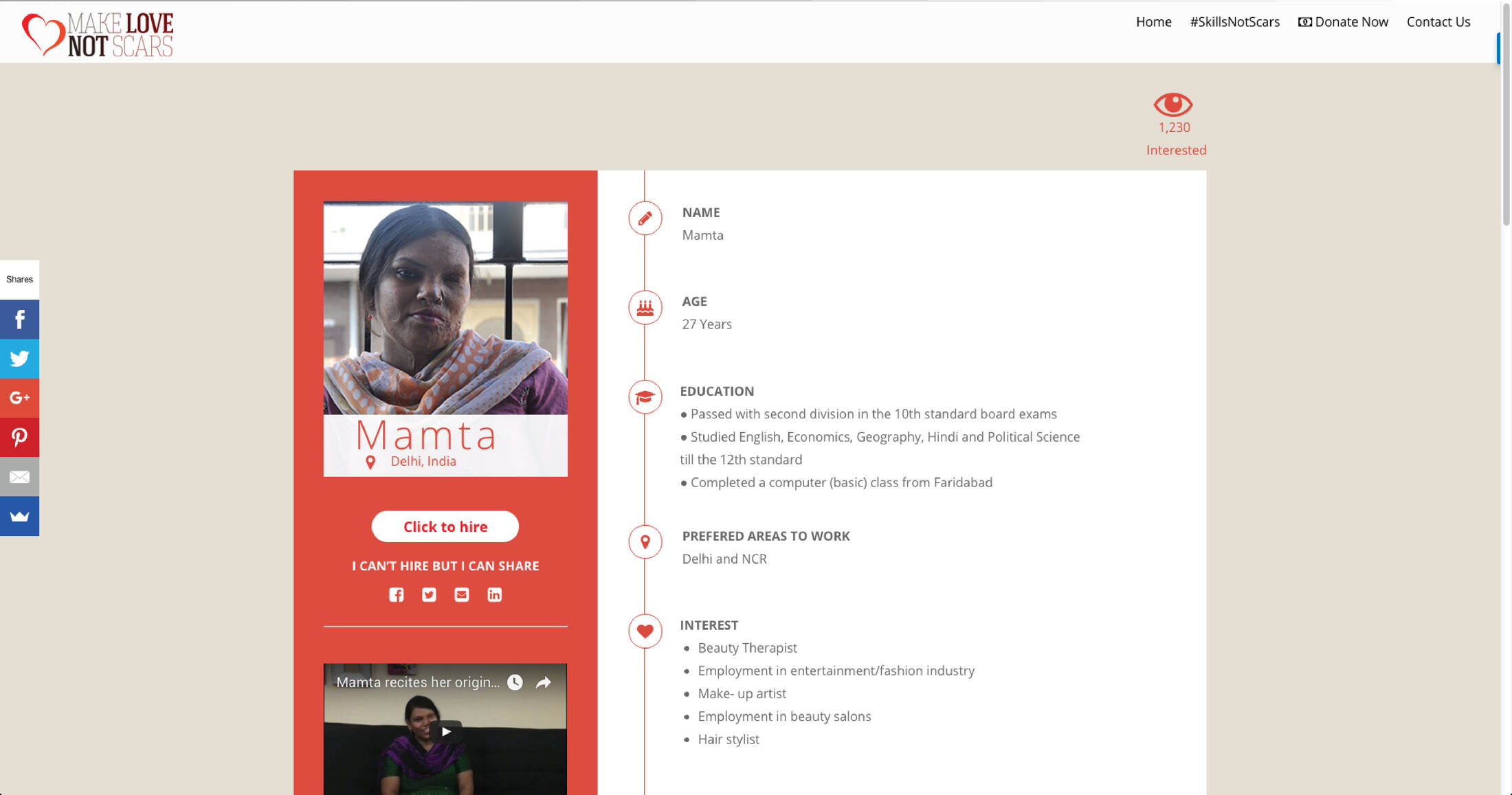Open the Home menu item
Screen dimensions: 1512x795
point(1153,22)
